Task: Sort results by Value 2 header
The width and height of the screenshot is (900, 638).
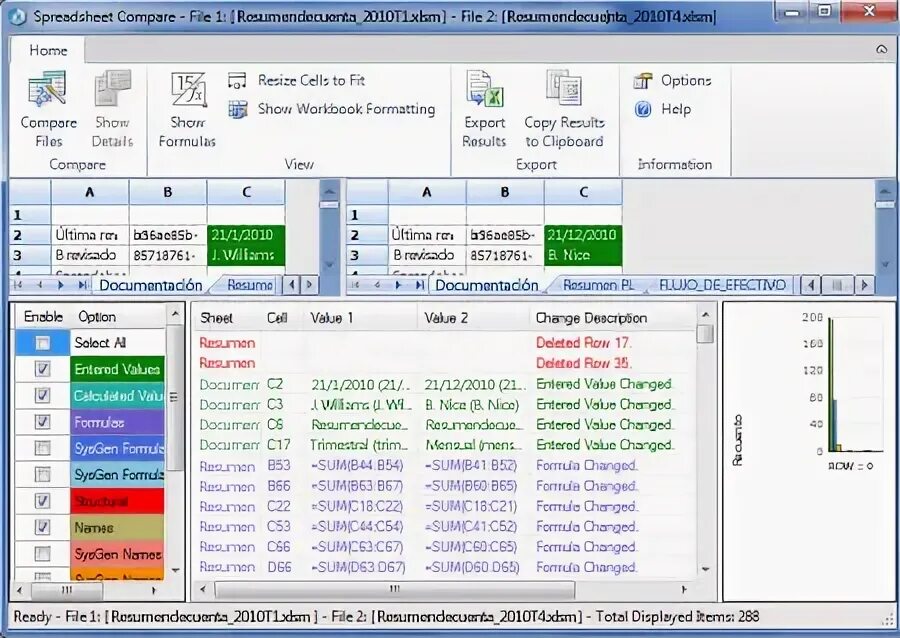Action: coord(474,318)
